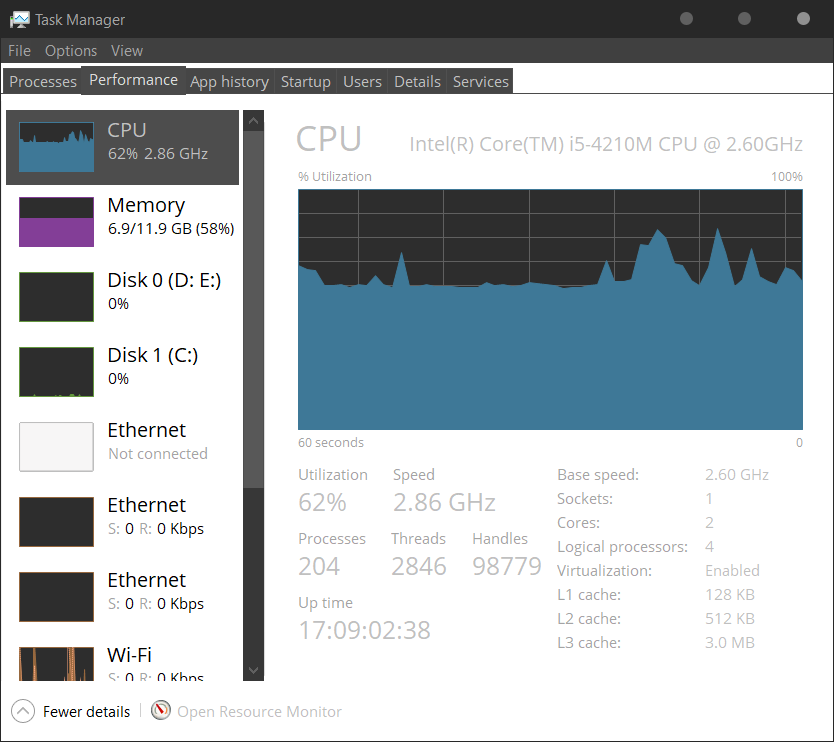834x742 pixels.
Task: Select the Performance tab
Action: (134, 80)
